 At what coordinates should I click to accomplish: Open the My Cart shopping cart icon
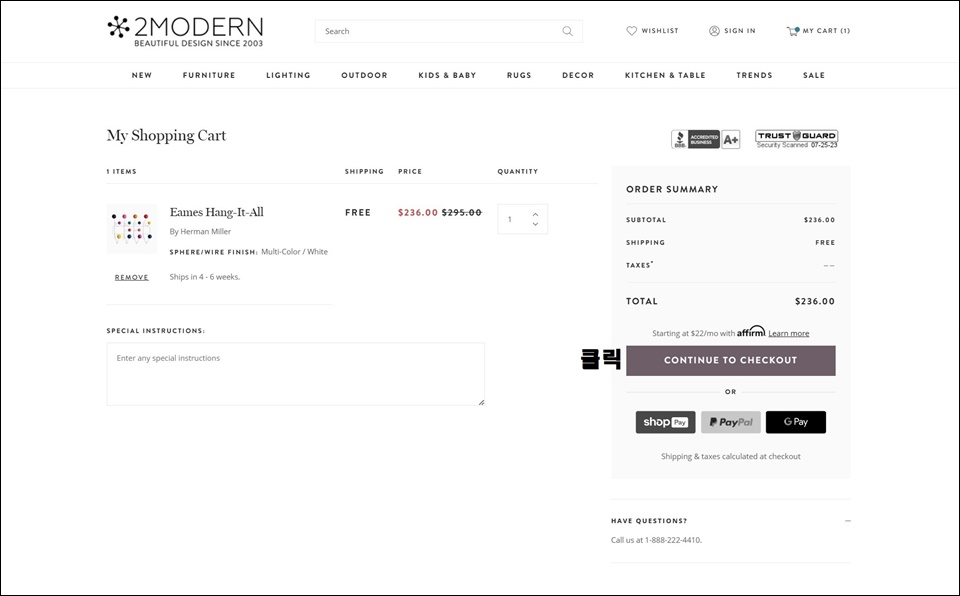click(x=792, y=31)
